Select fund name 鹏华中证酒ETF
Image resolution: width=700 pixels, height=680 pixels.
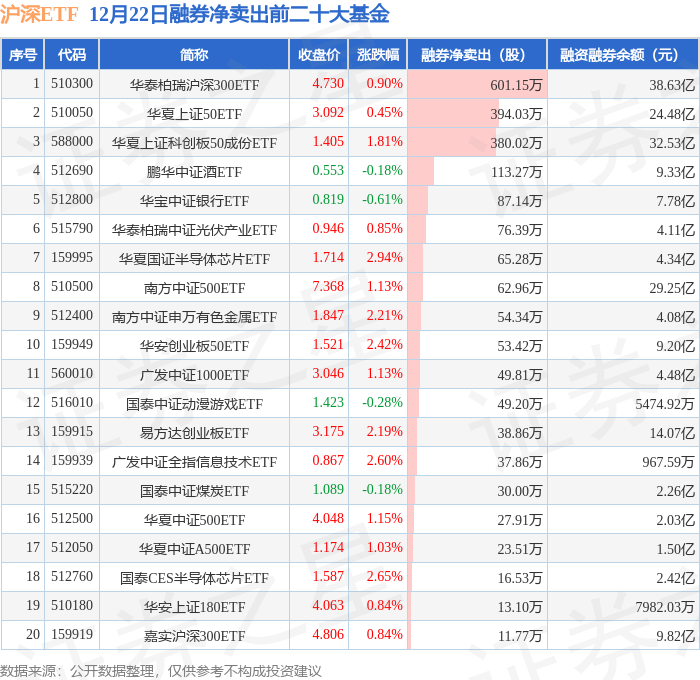coord(194,172)
